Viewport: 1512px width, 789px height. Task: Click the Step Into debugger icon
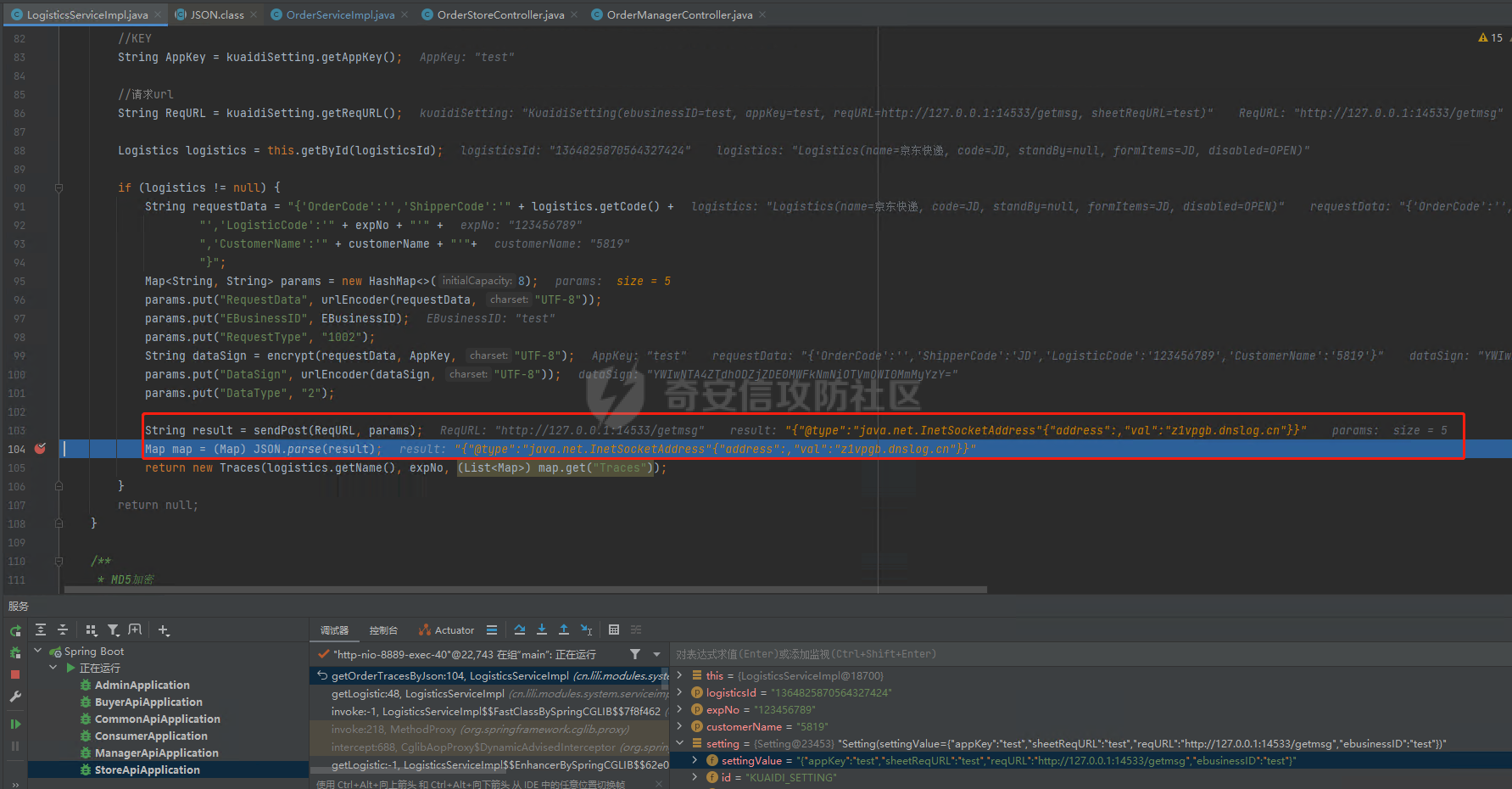click(542, 630)
